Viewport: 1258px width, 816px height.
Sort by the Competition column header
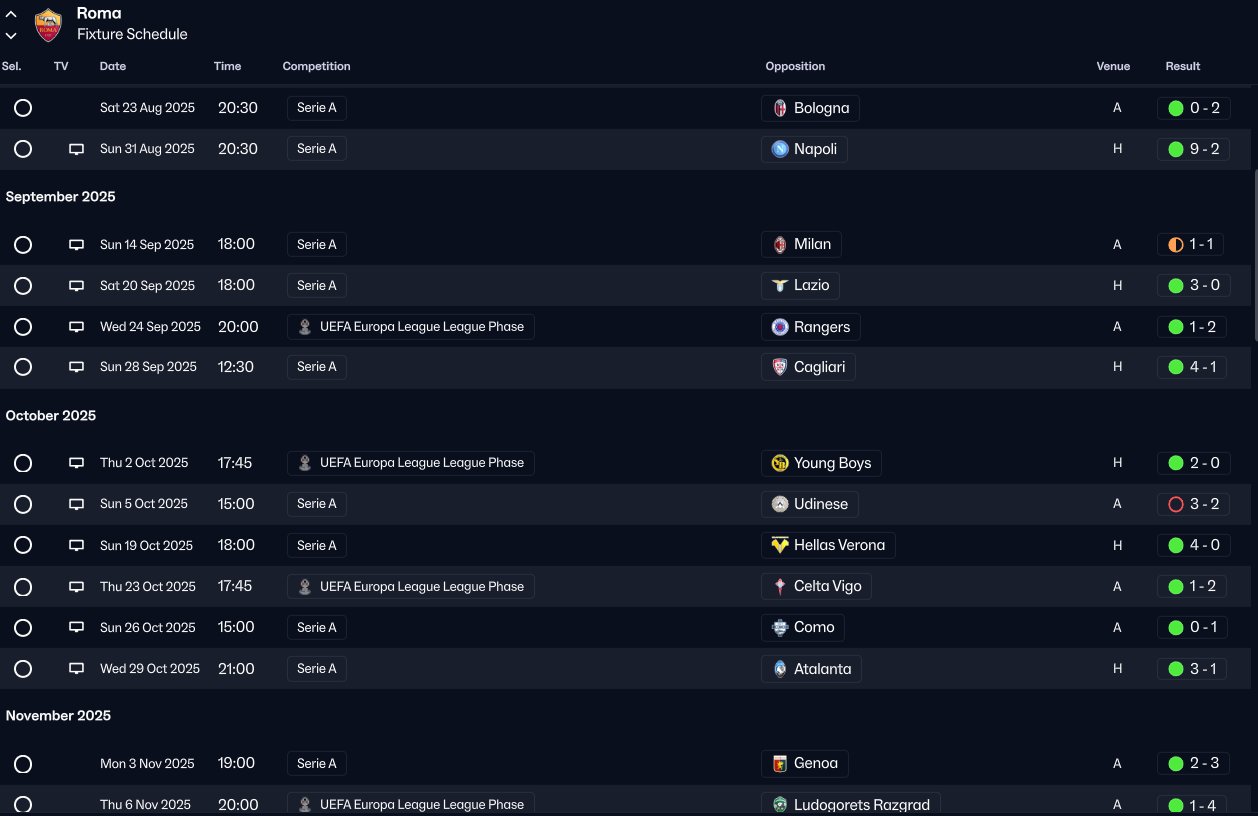(x=316, y=67)
